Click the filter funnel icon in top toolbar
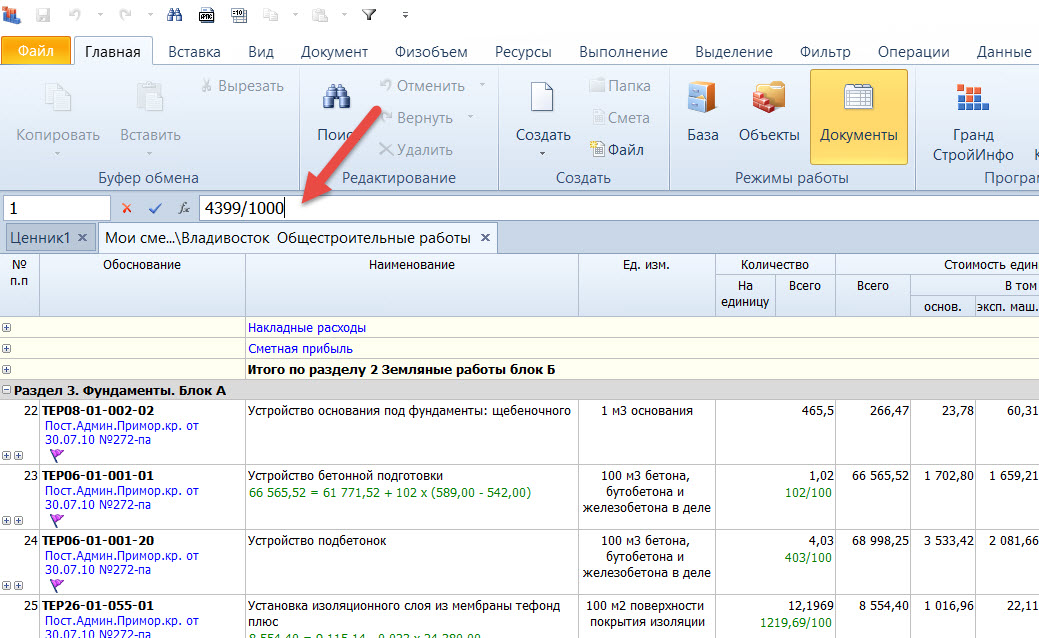1039x638 pixels. 369,15
